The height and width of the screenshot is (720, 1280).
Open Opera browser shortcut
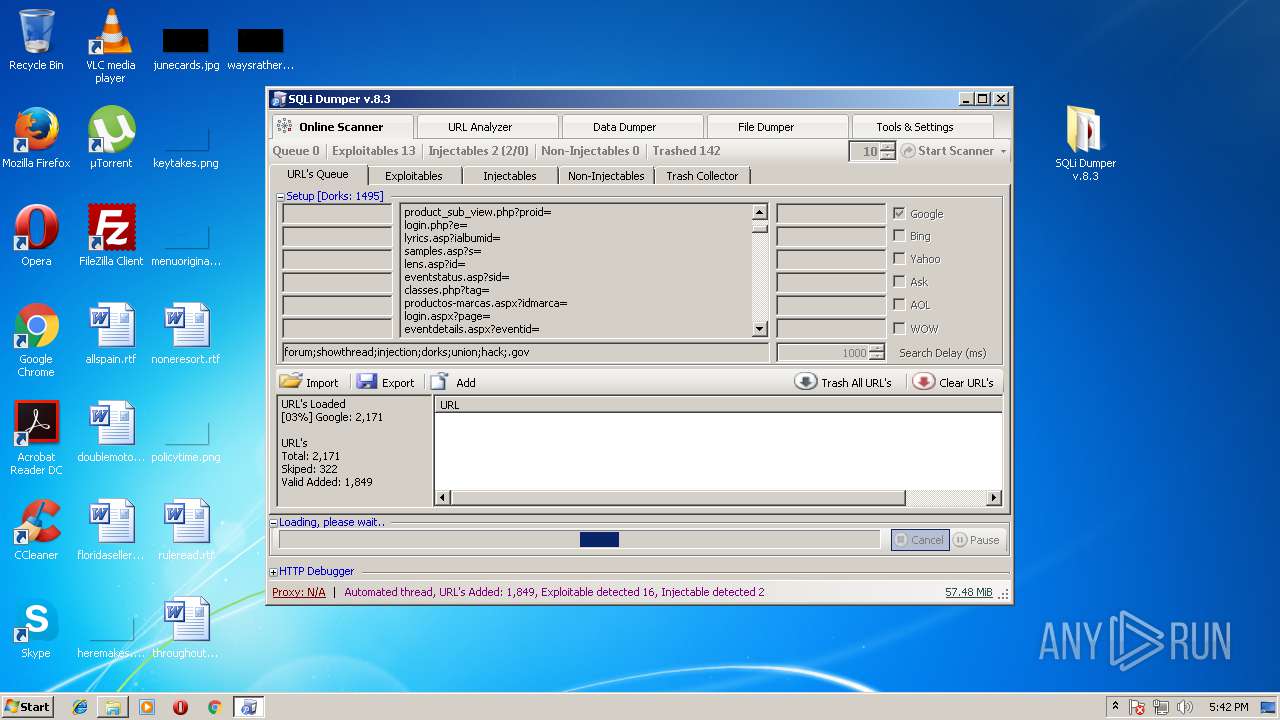tap(36, 236)
